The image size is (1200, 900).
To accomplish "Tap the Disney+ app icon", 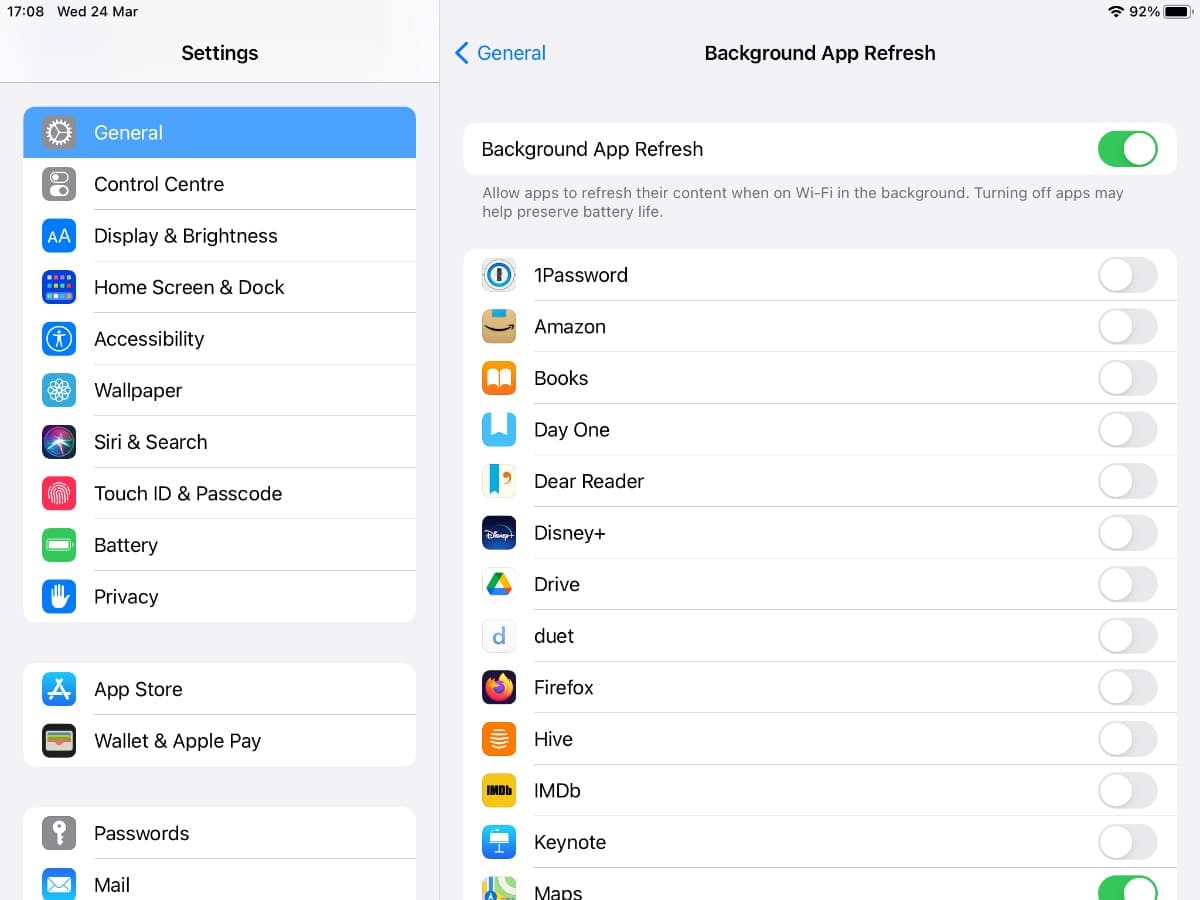I will coord(499,533).
